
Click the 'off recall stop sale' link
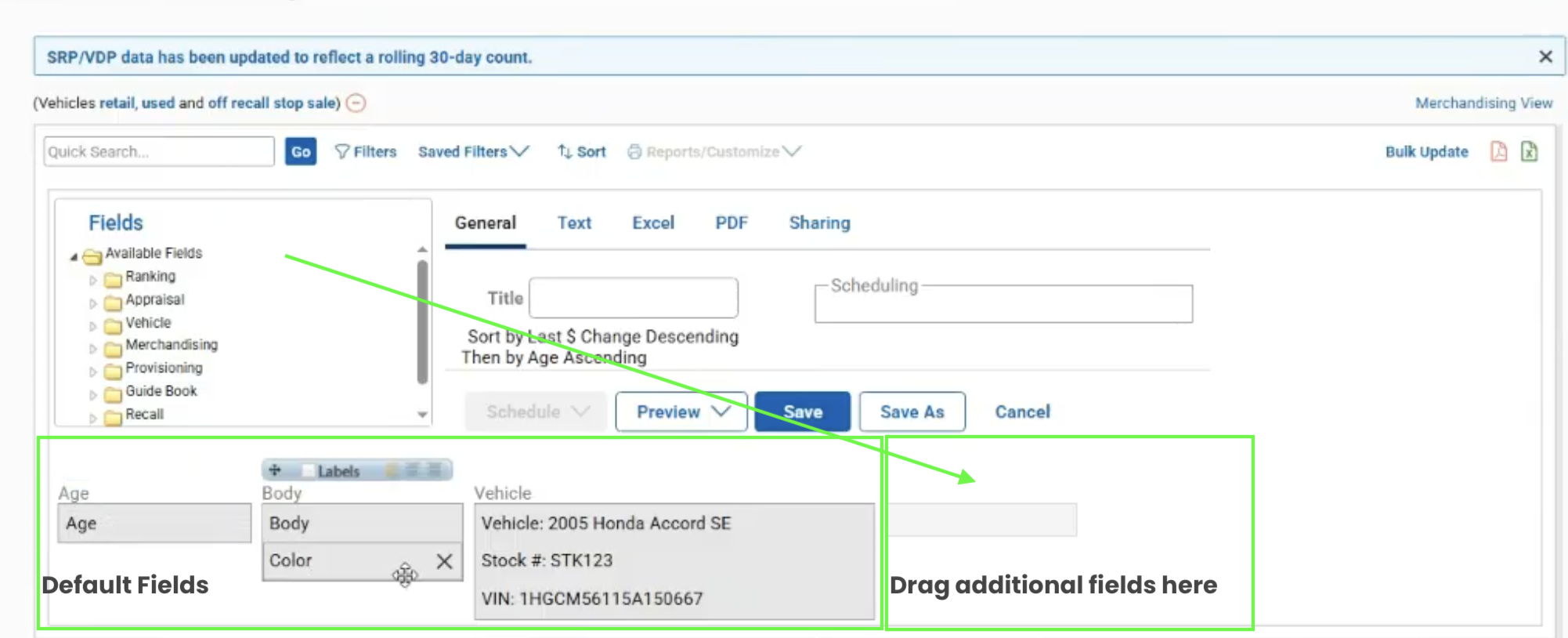[x=272, y=103]
